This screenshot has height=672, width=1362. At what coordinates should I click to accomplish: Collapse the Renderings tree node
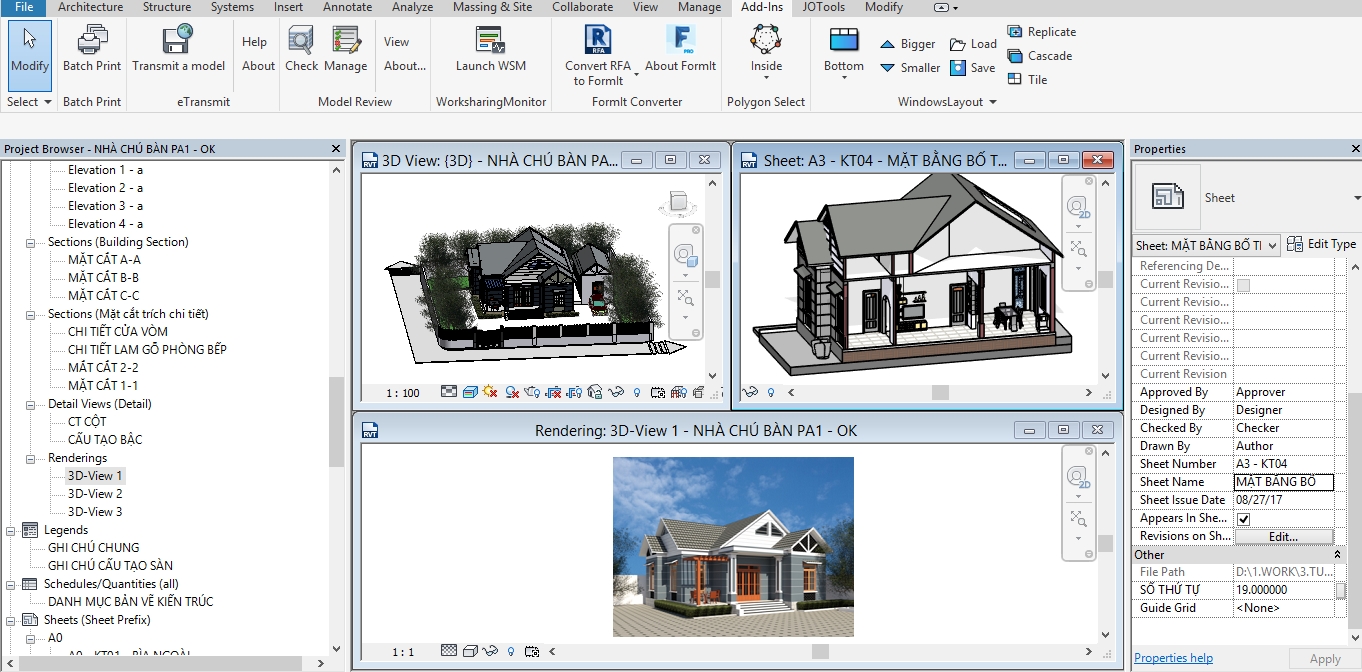click(30, 458)
